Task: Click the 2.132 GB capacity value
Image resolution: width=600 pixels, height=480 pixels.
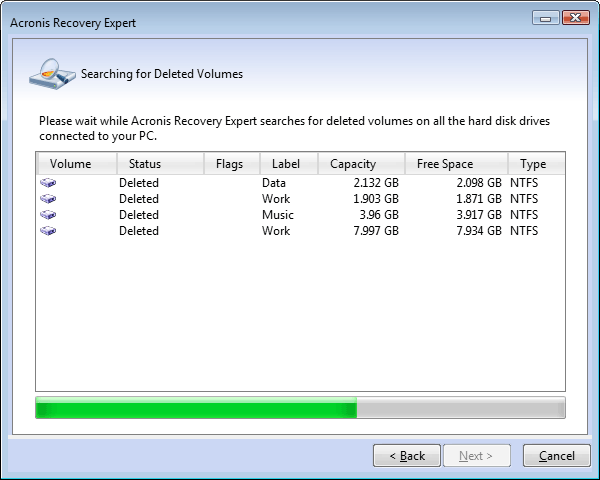Action: [376, 183]
